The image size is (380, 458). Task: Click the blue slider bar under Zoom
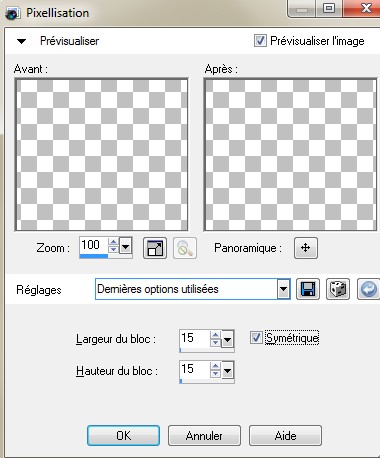pyautogui.click(x=94, y=256)
